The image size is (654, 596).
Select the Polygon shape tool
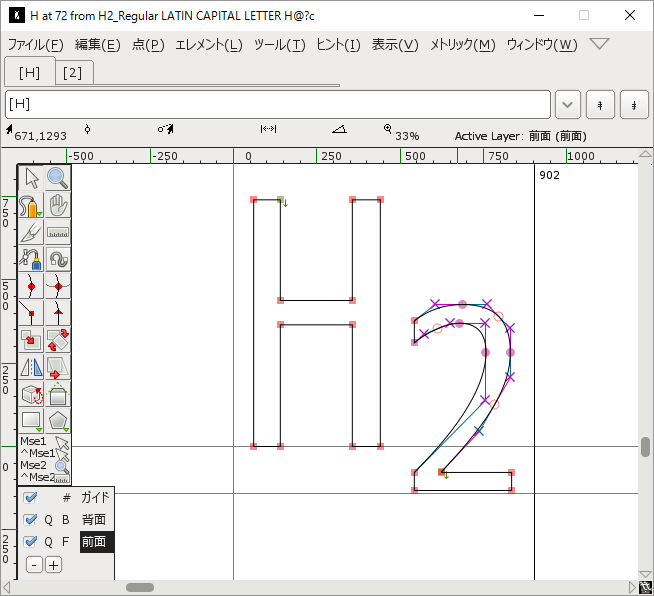pos(58,421)
